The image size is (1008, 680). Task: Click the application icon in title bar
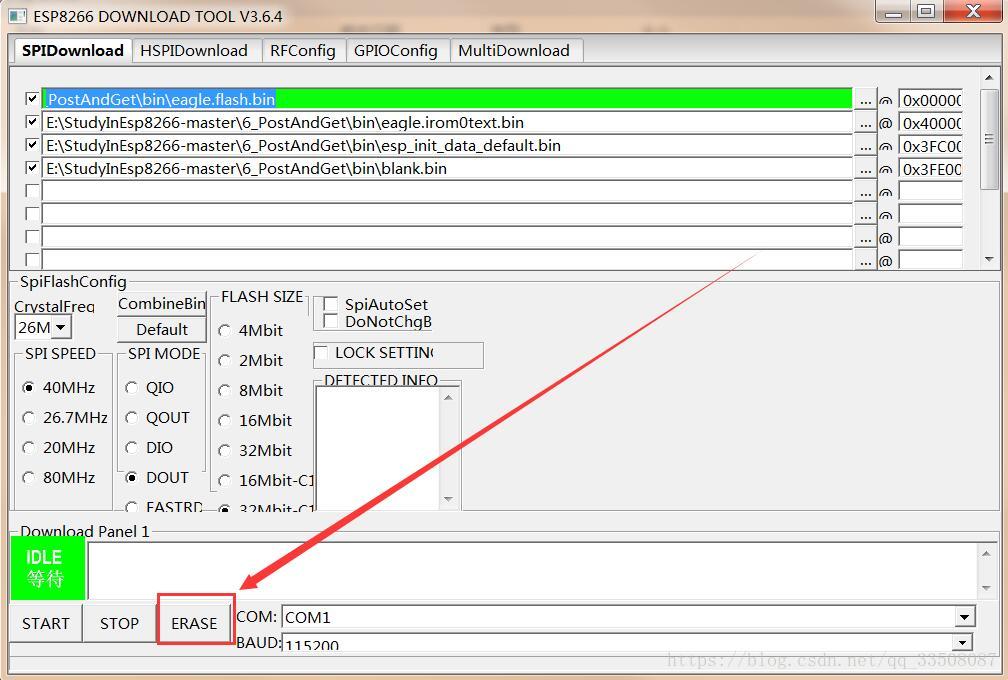coord(18,15)
